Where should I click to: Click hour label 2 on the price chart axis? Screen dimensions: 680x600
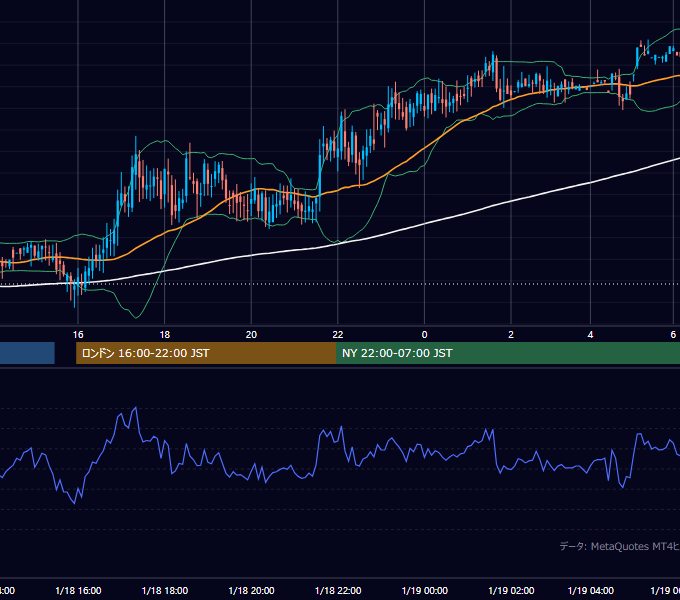(x=511, y=335)
